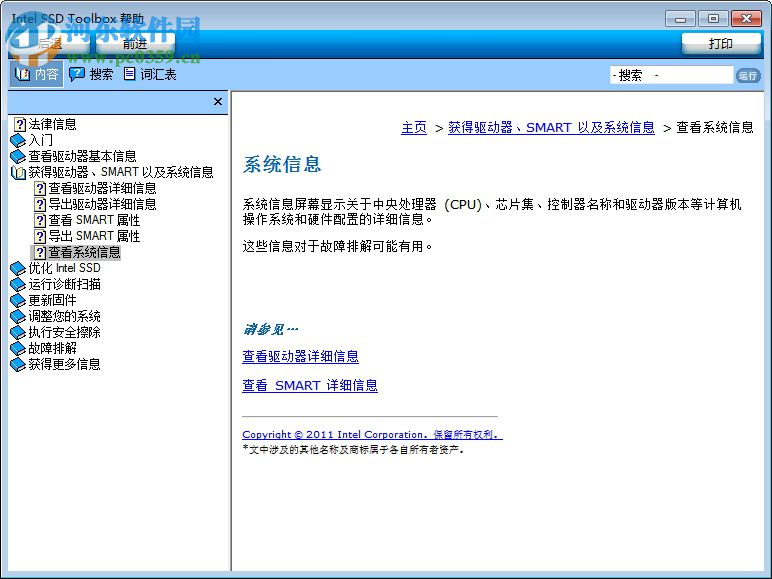Viewport: 772px width, 579px height.
Task: Follow the 主页 breadcrumb link
Action: click(x=414, y=128)
